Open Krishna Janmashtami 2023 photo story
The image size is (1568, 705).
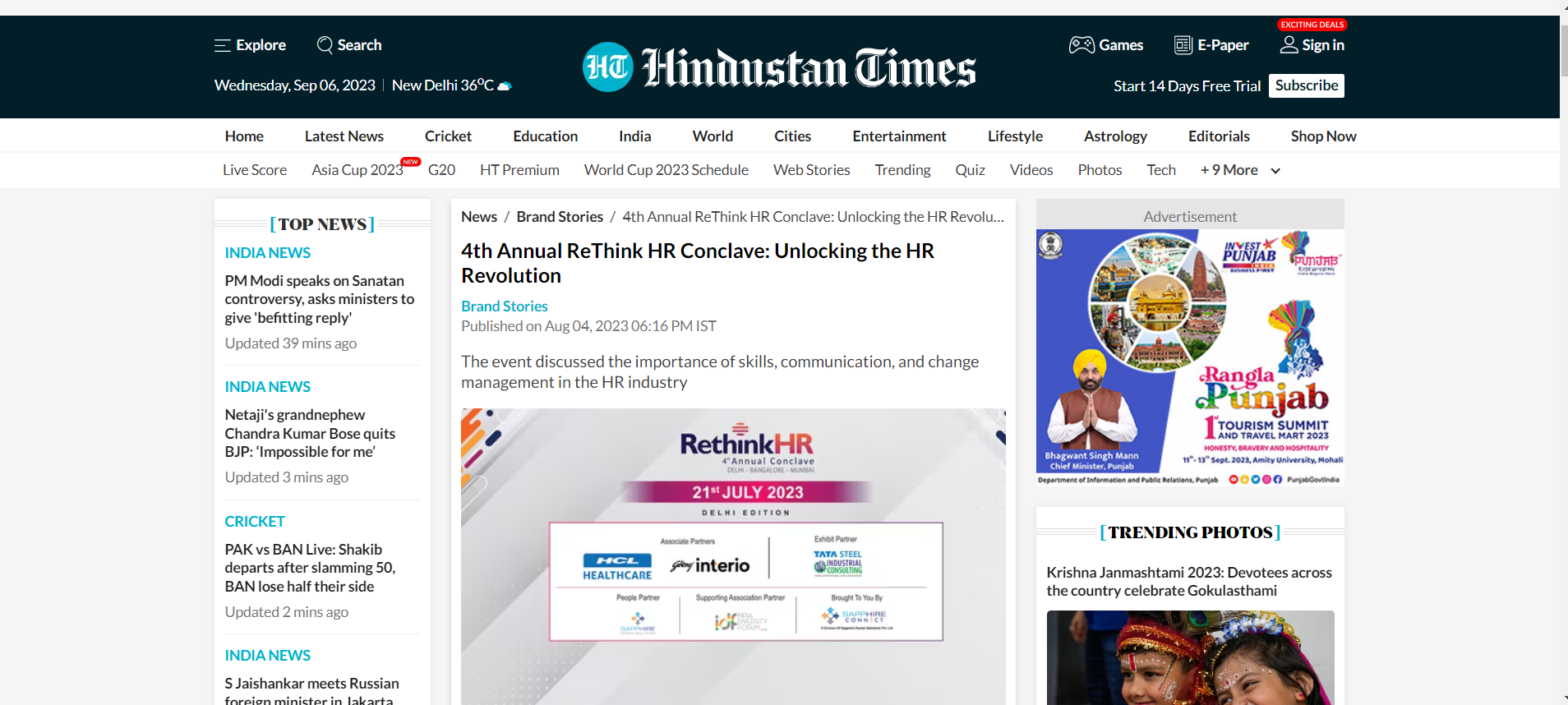[1189, 582]
